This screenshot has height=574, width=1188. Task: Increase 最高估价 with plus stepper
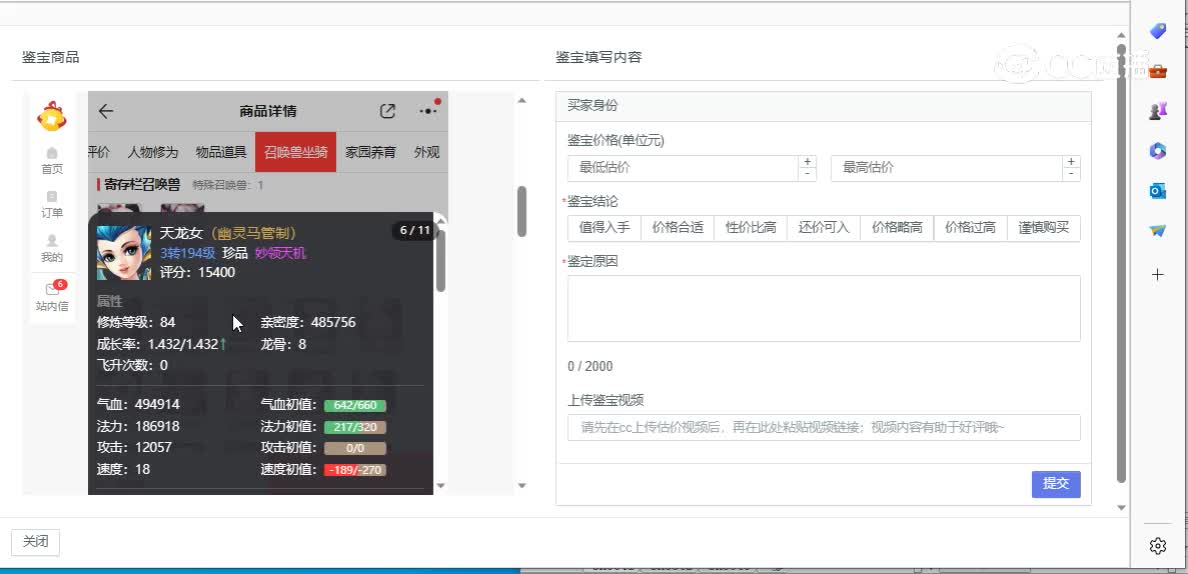[1071, 162]
